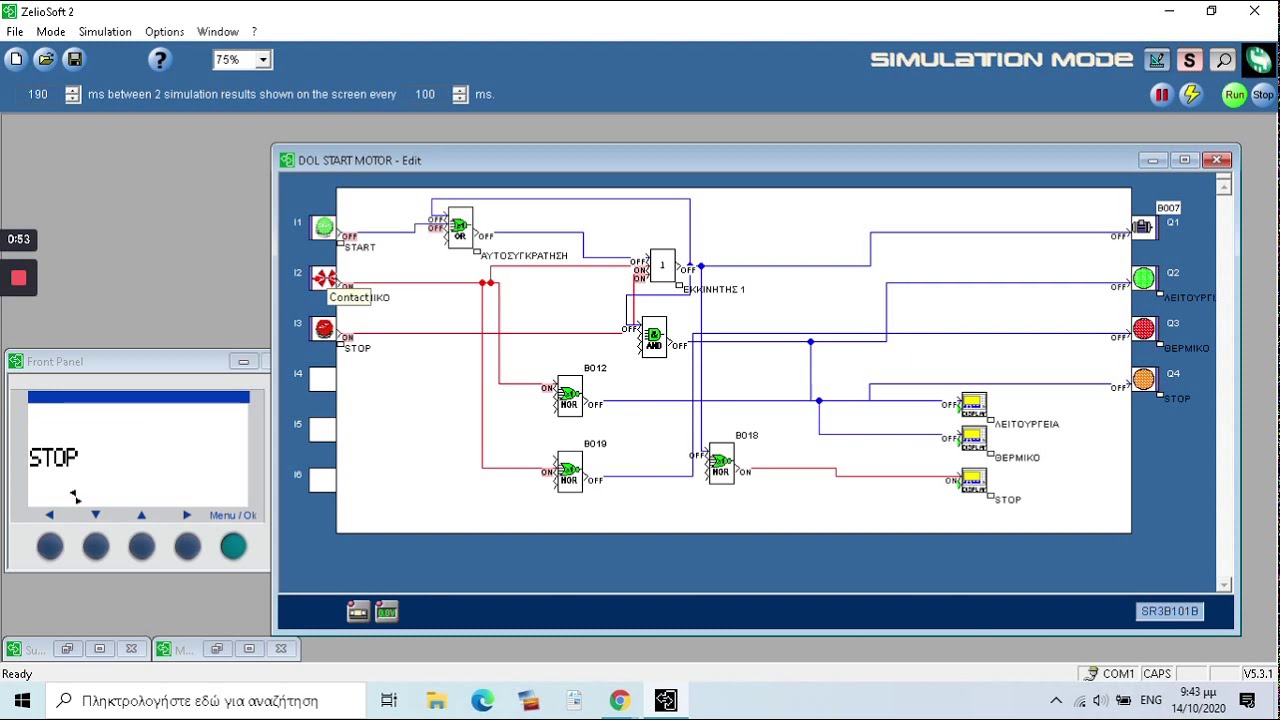Screen dimensions: 1280x720
Task: Open File Explorer from the taskbar
Action: point(436,701)
